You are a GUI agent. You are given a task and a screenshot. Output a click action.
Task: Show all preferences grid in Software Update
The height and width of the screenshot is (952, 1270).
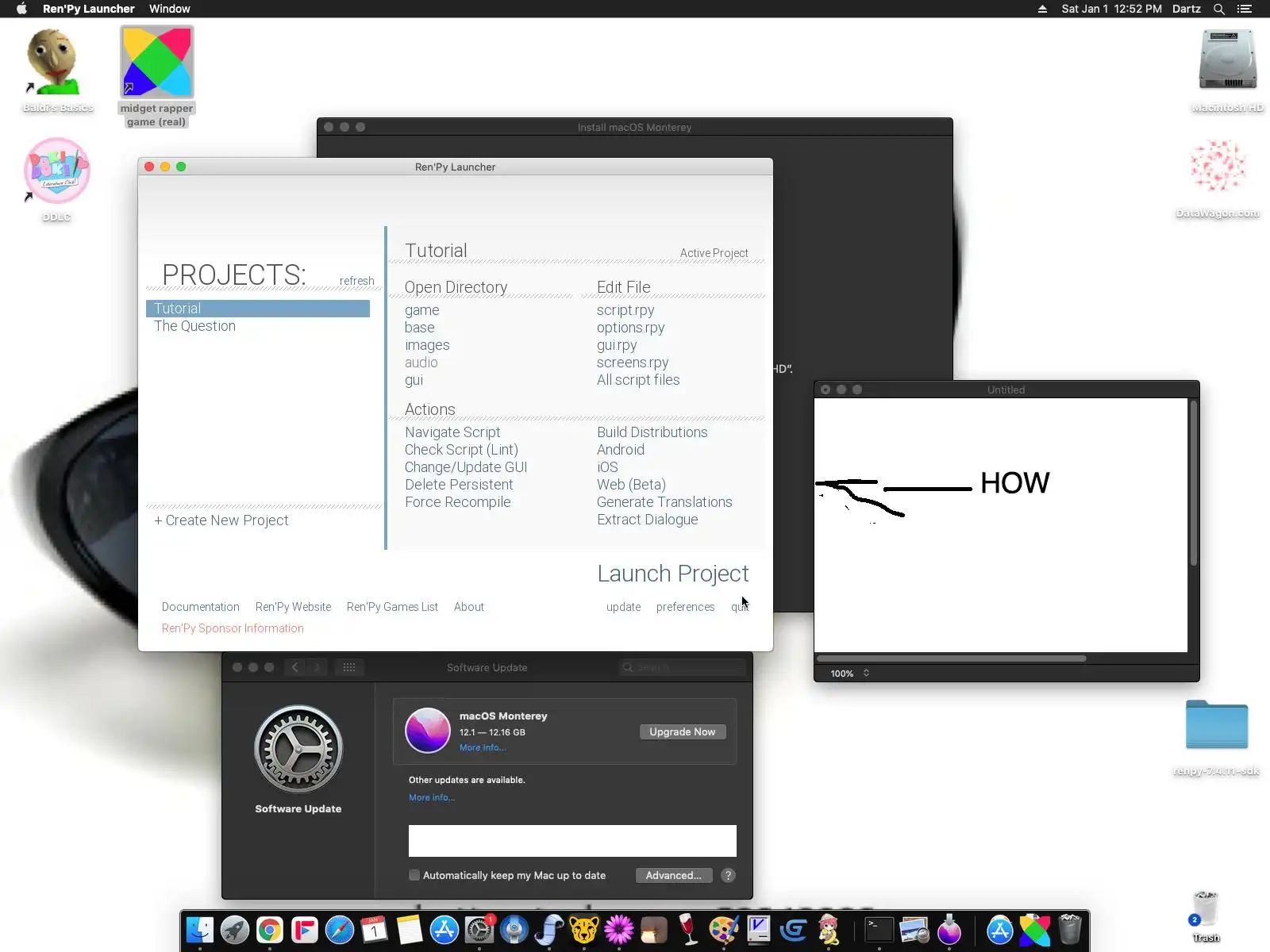[349, 667]
